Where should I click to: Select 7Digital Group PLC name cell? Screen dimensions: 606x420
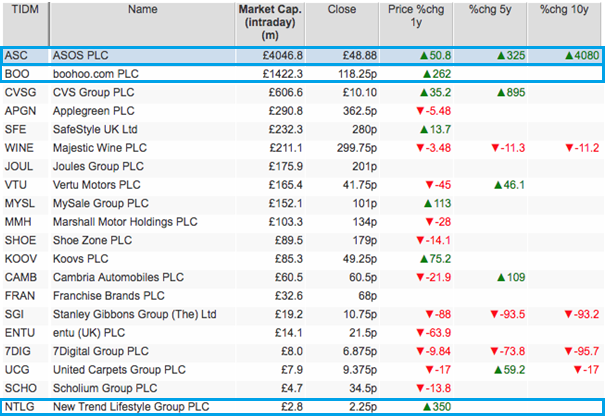point(100,352)
